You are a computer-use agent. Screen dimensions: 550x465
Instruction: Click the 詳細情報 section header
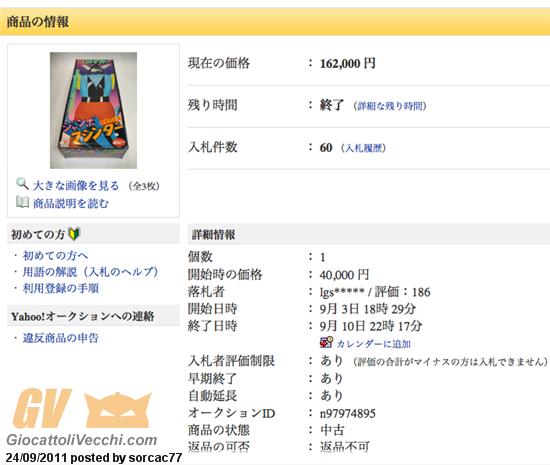(x=369, y=234)
